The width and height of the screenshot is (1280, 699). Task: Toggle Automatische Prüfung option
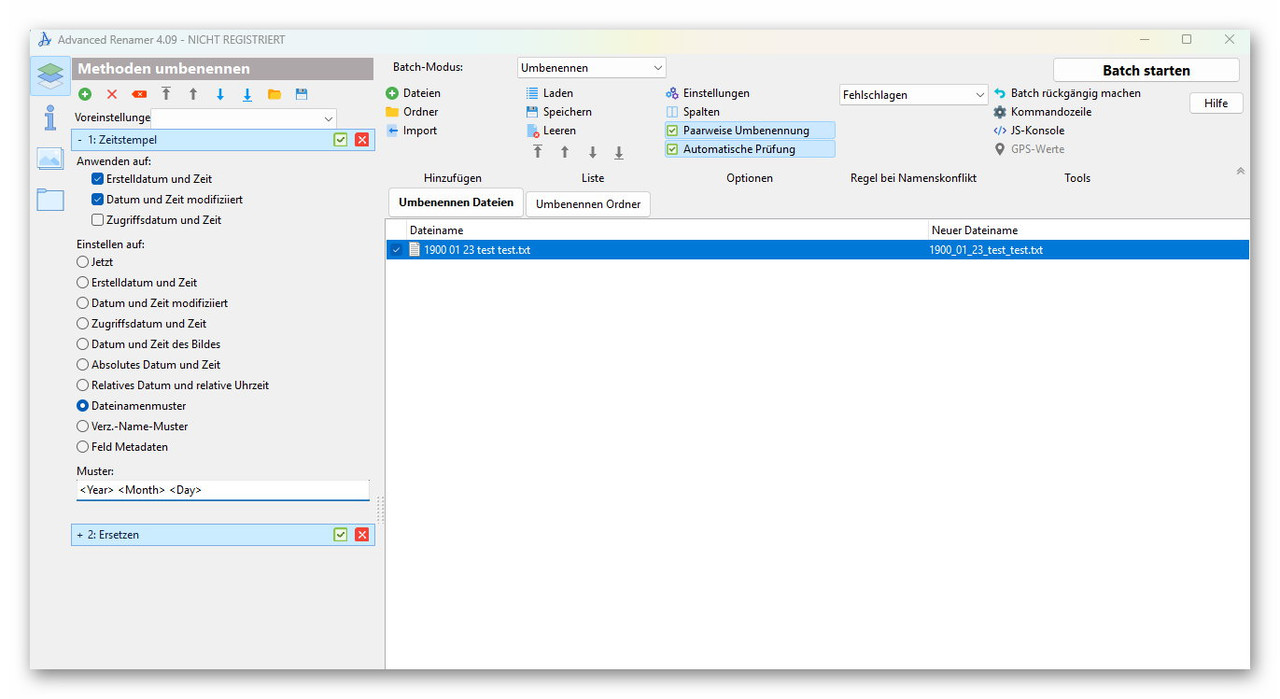[750, 149]
